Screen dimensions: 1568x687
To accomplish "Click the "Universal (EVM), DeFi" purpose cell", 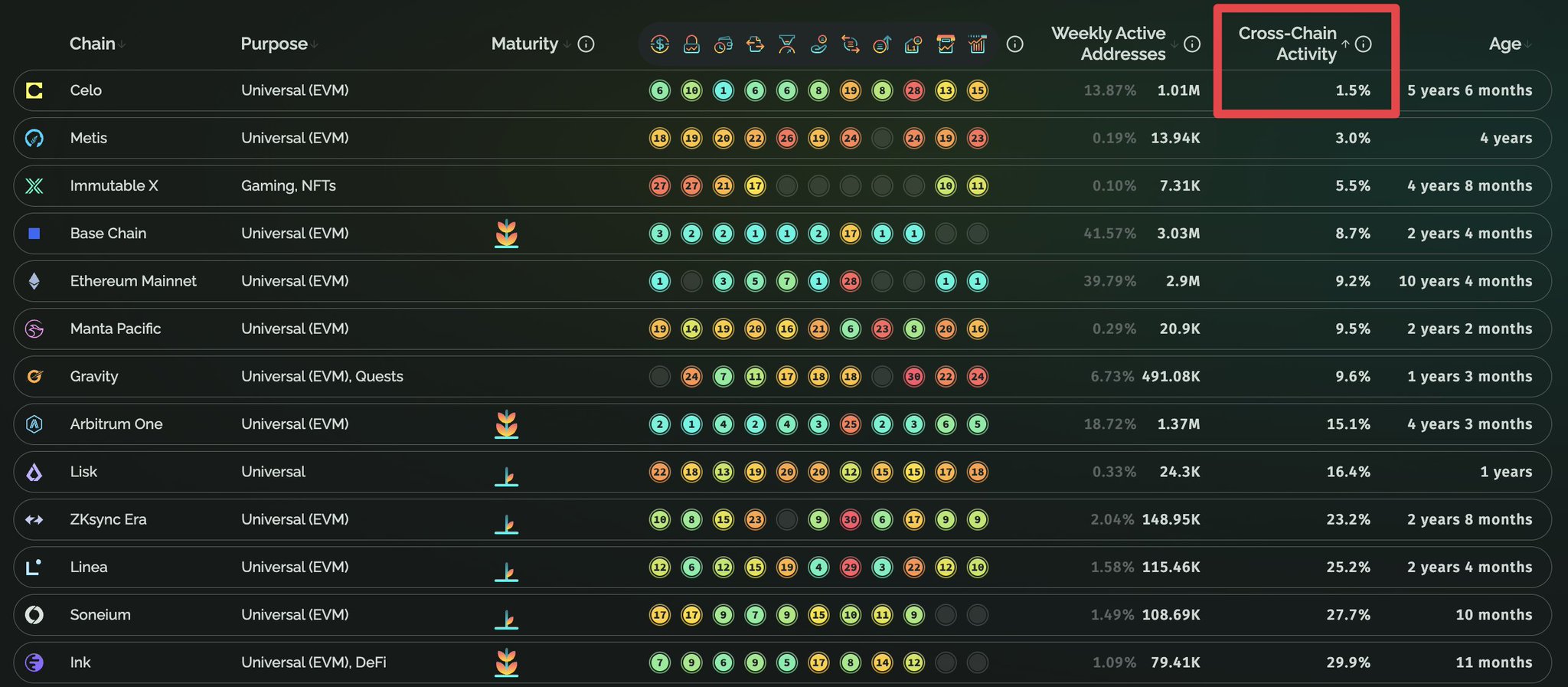I will (x=314, y=662).
